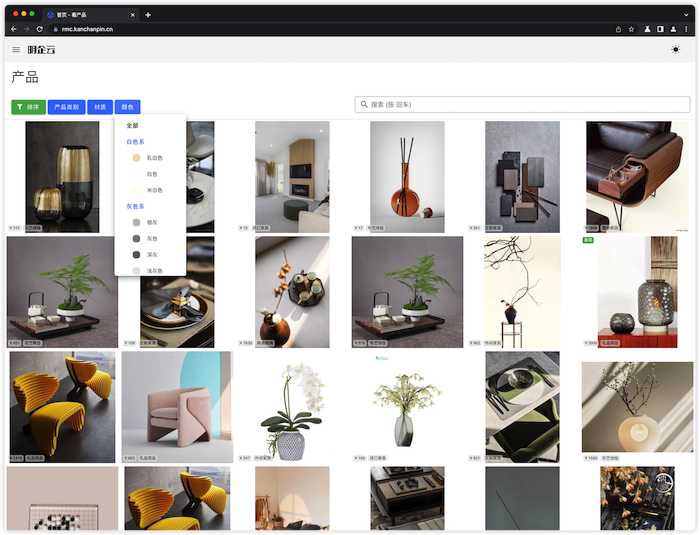The width and height of the screenshot is (700, 535).
Task: Open the tea set overhead view product
Action: pyautogui.click(x=292, y=292)
